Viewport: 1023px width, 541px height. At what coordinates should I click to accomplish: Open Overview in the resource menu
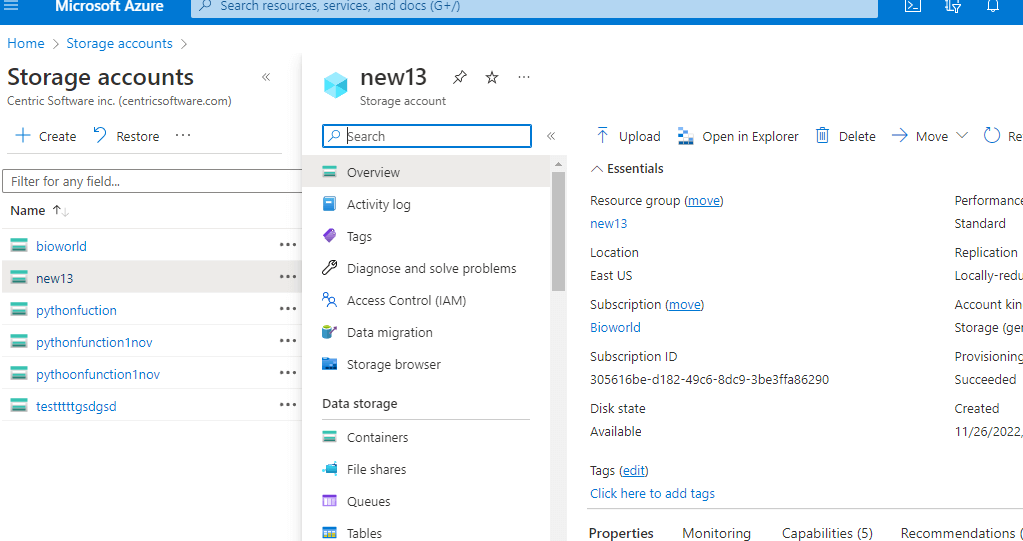[427, 172]
